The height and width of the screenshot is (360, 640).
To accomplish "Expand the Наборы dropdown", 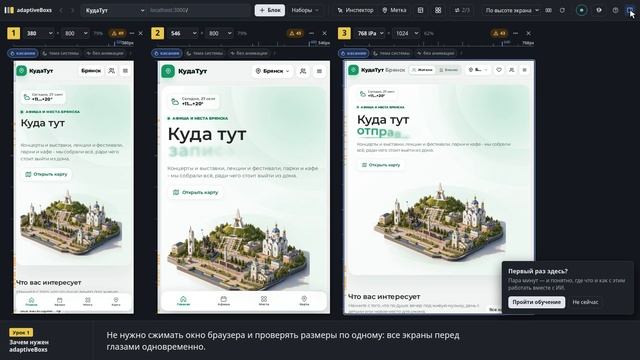I will pyautogui.click(x=305, y=10).
